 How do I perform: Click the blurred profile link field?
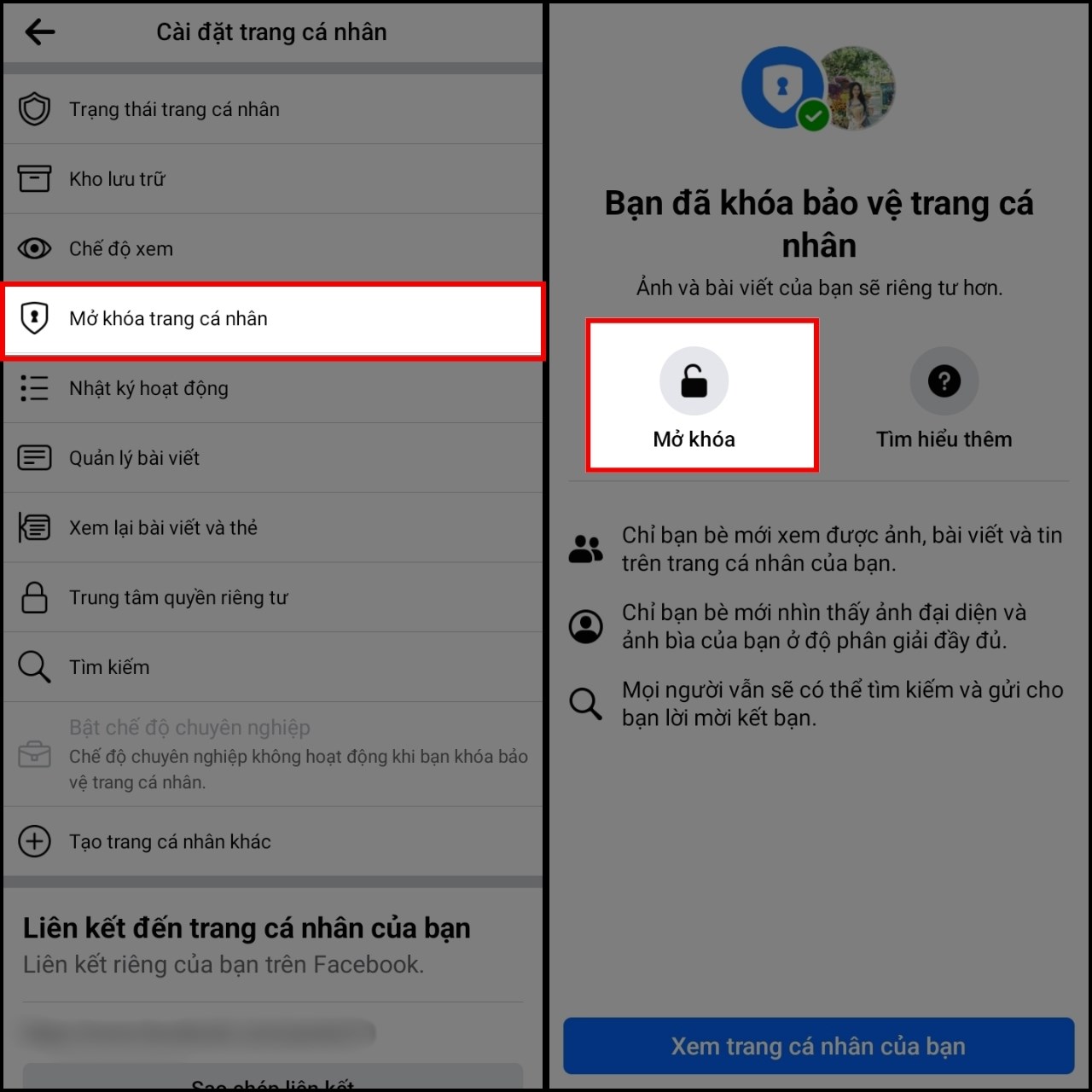[x=200, y=1032]
